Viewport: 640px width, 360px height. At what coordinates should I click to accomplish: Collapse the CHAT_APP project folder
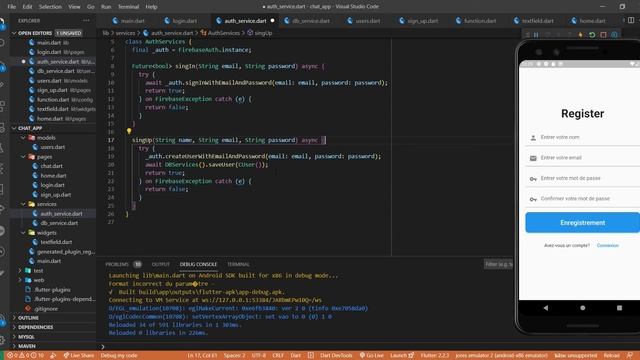pyautogui.click(x=15, y=128)
